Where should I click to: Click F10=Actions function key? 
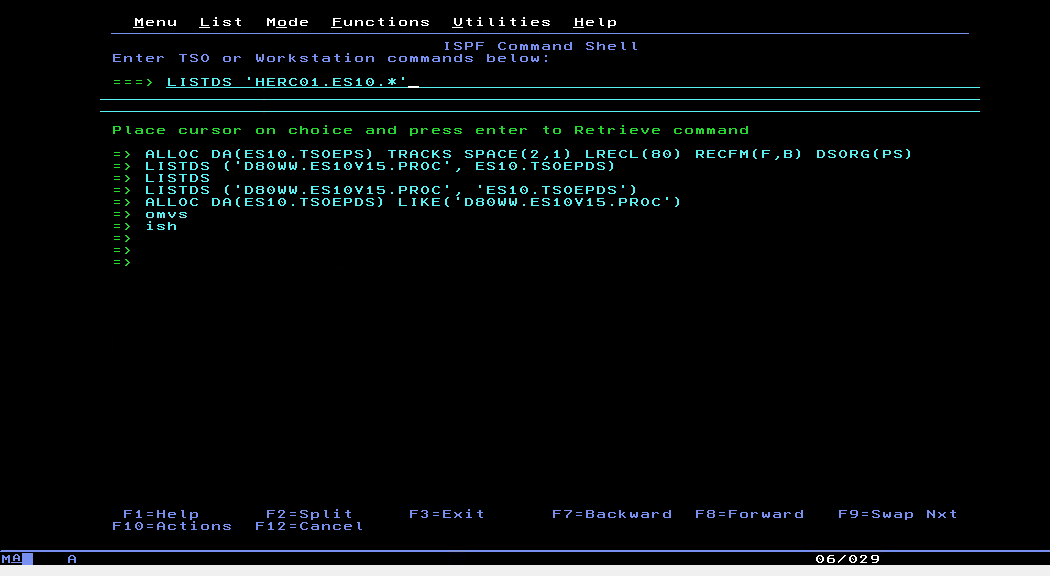point(172,526)
